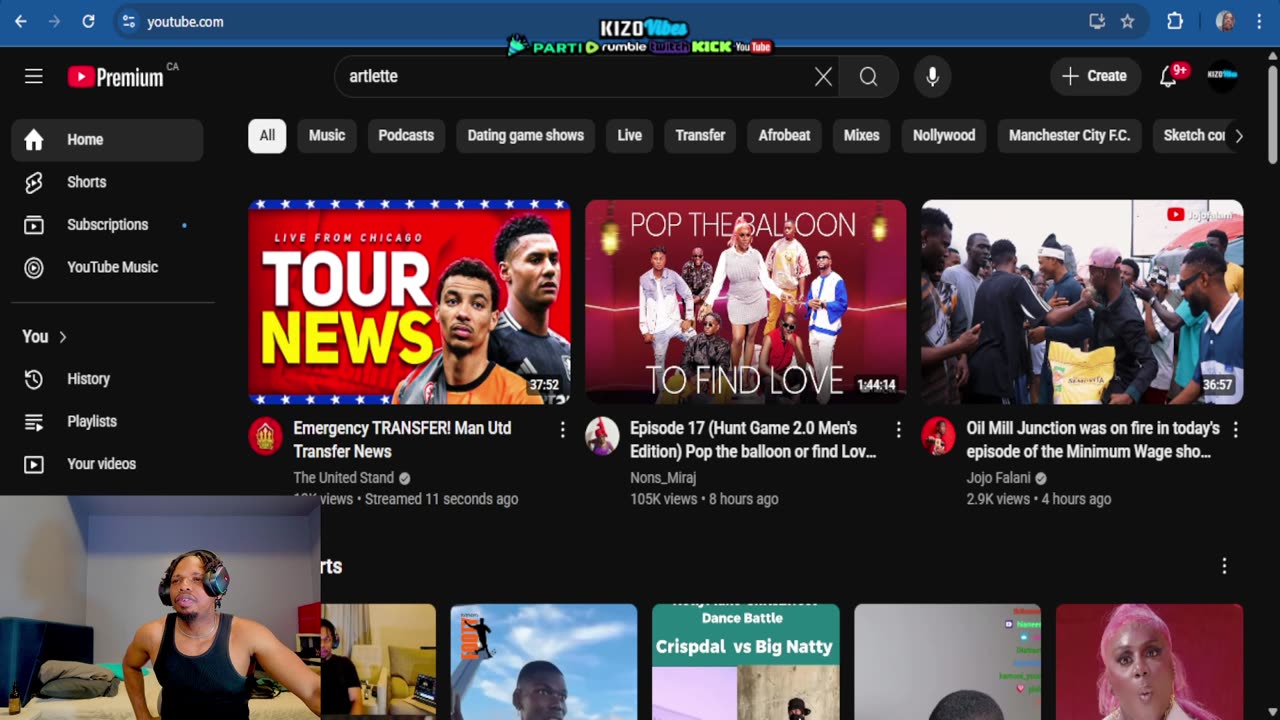Open Subscriptions in the sidebar

(x=107, y=225)
